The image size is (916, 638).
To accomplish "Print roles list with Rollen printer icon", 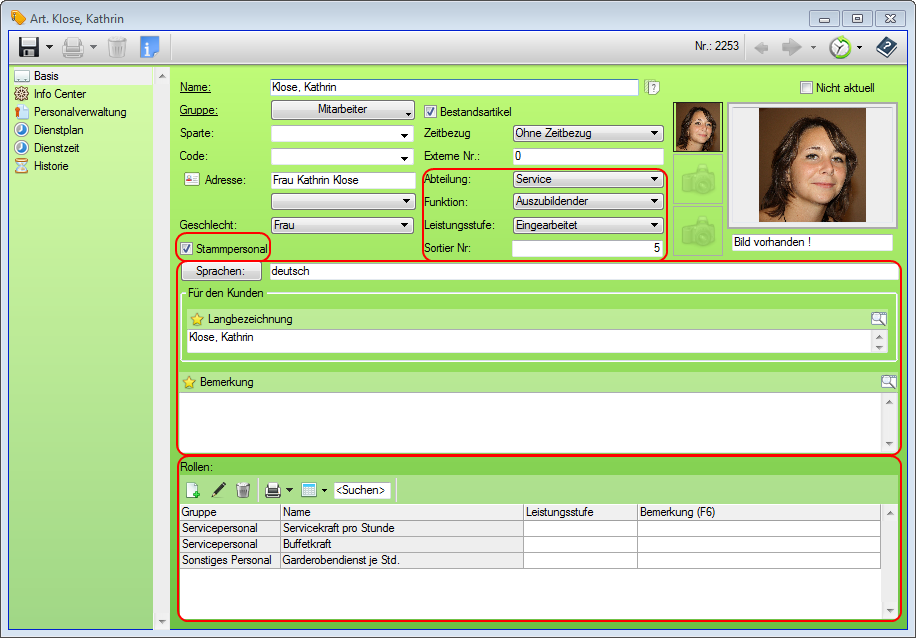I will (272, 490).
